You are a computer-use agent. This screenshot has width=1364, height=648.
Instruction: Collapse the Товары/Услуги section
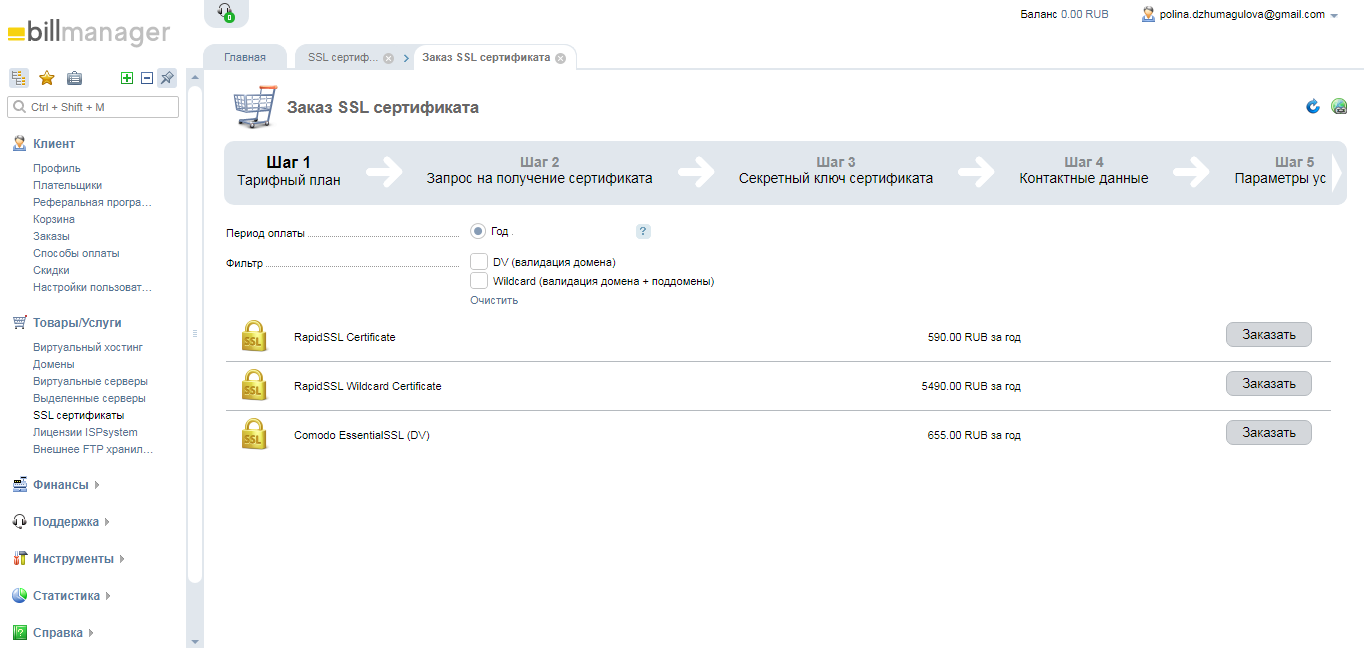pyautogui.click(x=77, y=323)
